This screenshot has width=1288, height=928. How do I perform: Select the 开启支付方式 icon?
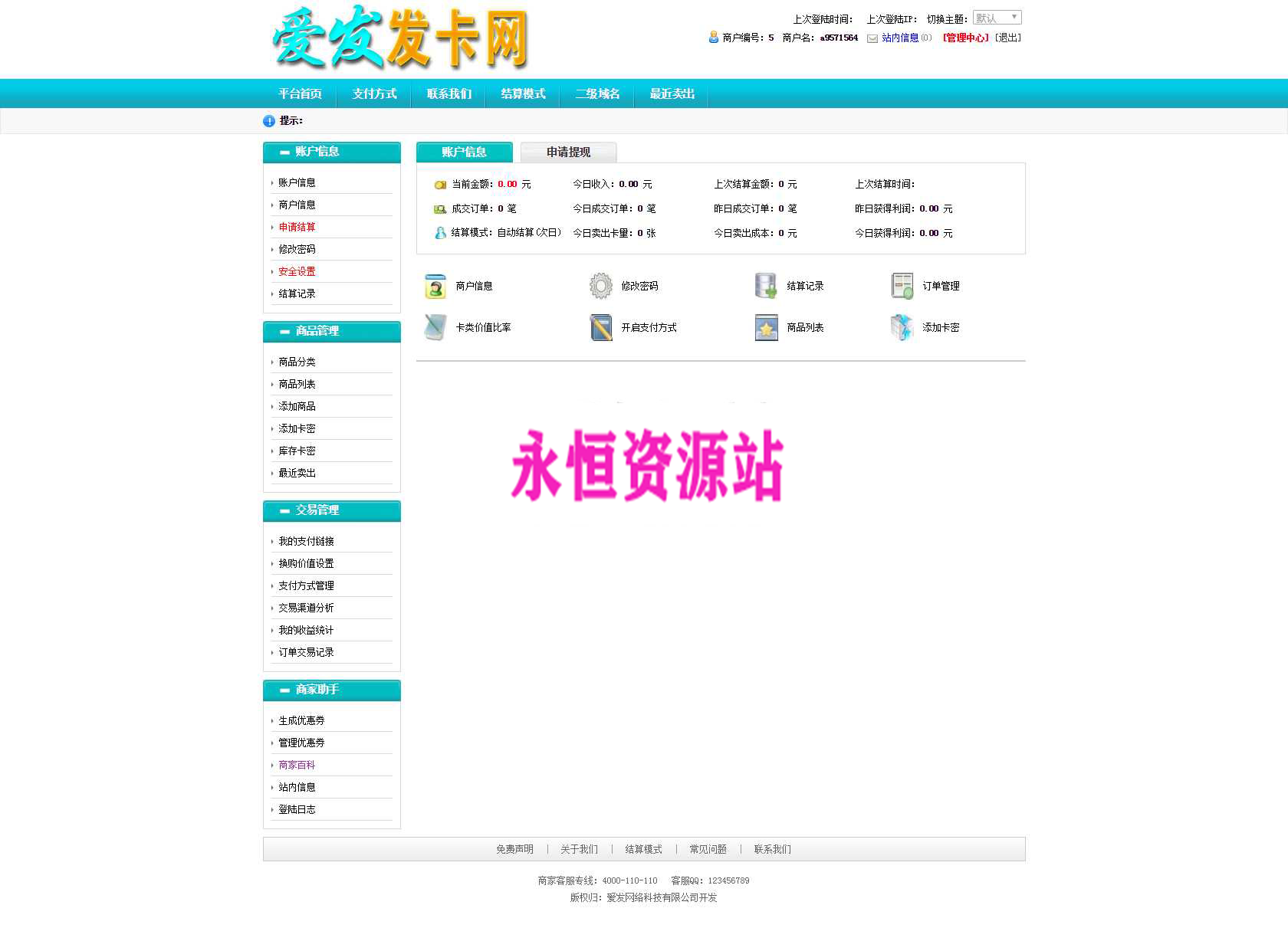pos(601,328)
